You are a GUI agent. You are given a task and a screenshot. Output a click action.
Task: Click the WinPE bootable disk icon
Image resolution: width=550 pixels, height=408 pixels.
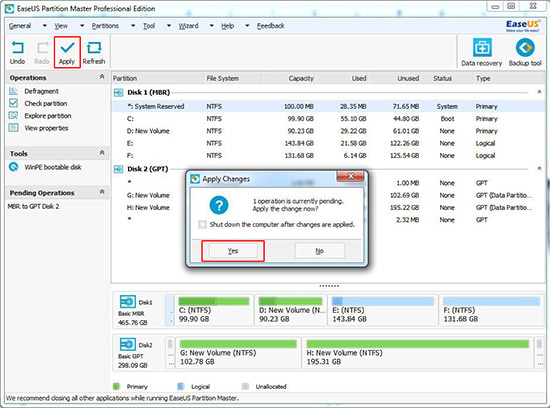pyautogui.click(x=13, y=167)
